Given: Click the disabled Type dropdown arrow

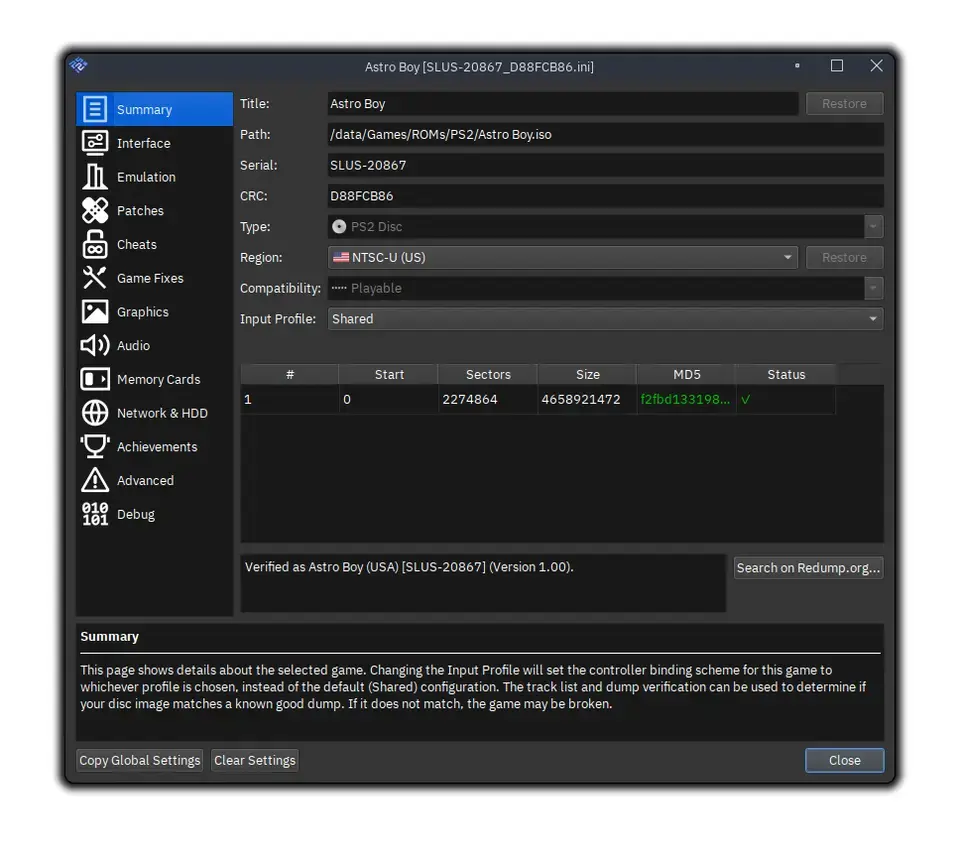Looking at the screenshot, I should 873,226.
